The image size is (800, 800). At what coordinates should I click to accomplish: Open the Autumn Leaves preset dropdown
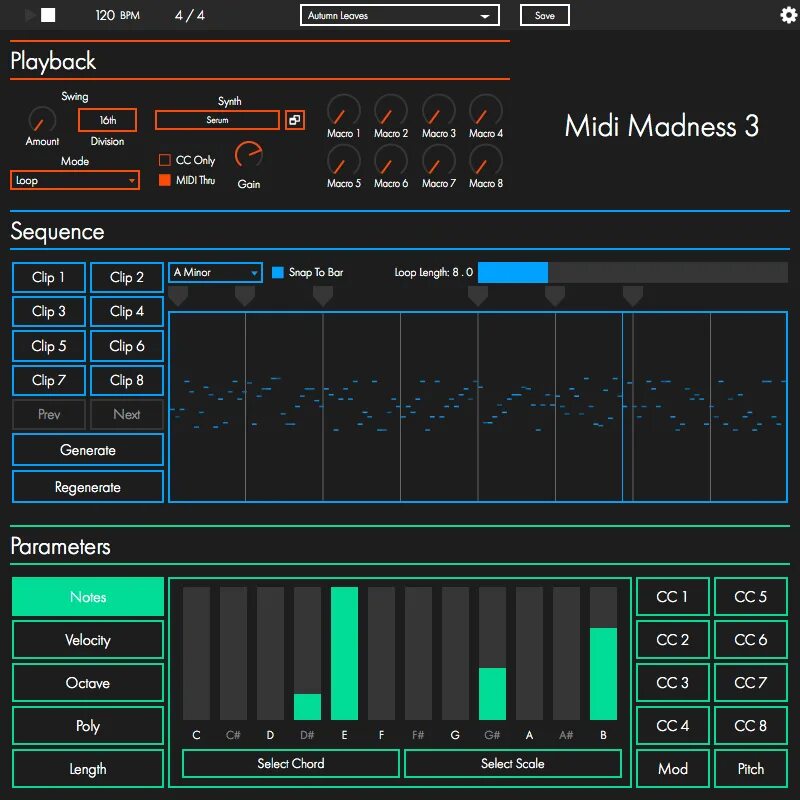399,15
